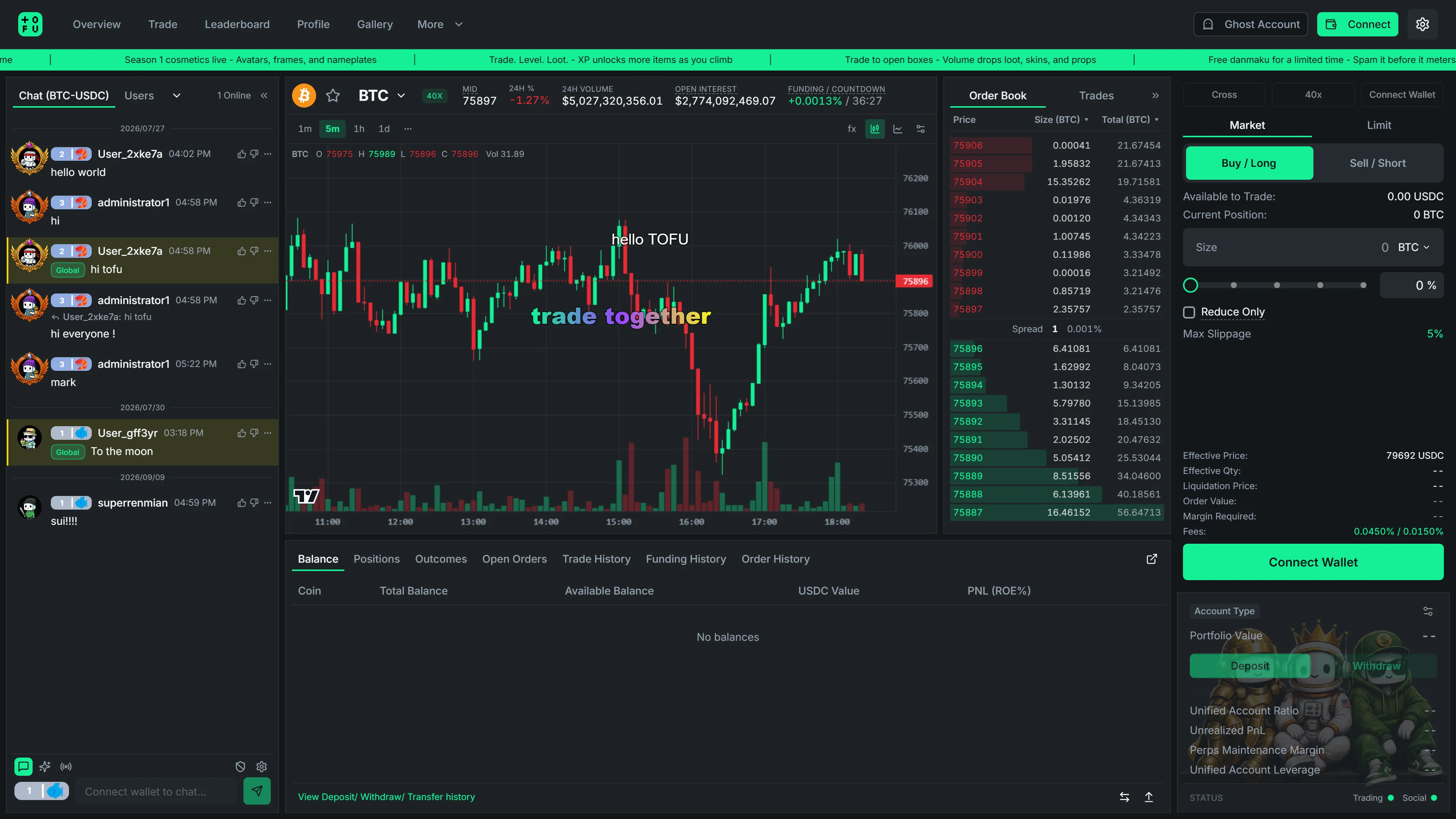Favorite BTC with the star icon
This screenshot has width=1456, height=819.
tap(333, 96)
